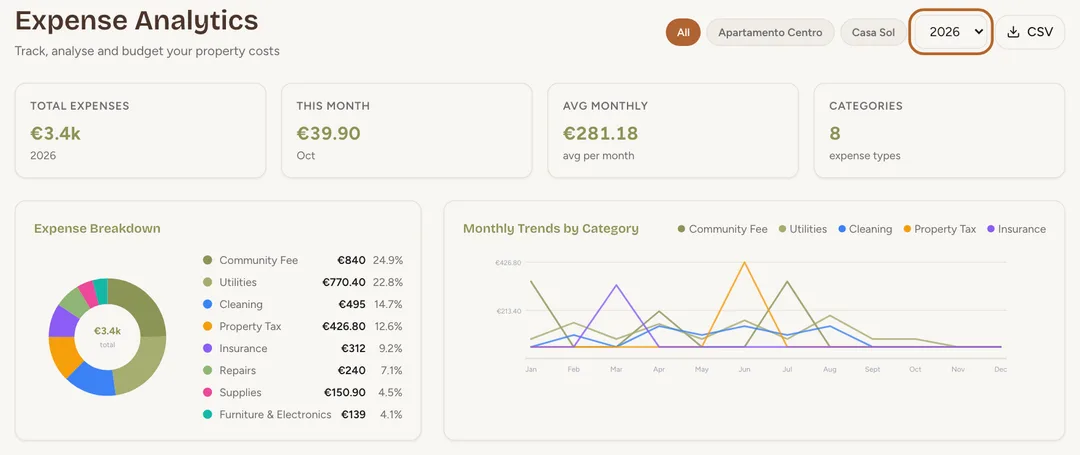Click the purple Insurance peak in March
Screen dimensions: 1080x455
point(616,285)
